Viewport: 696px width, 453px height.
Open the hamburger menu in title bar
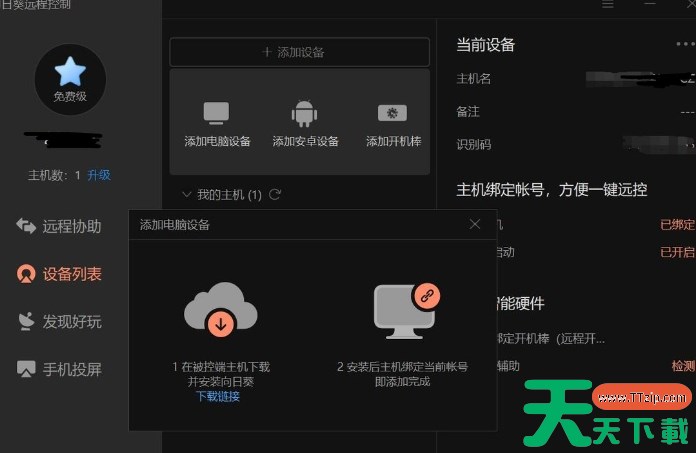pos(608,4)
